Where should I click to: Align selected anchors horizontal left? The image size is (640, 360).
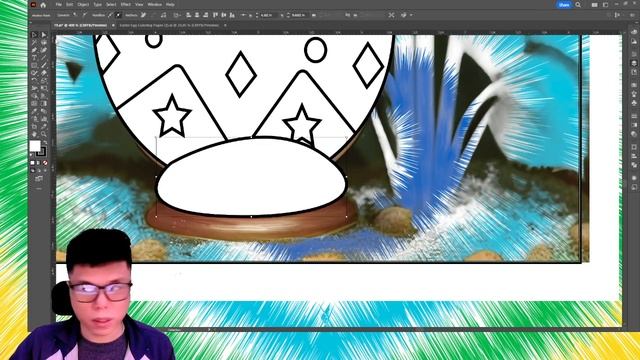click(x=189, y=15)
